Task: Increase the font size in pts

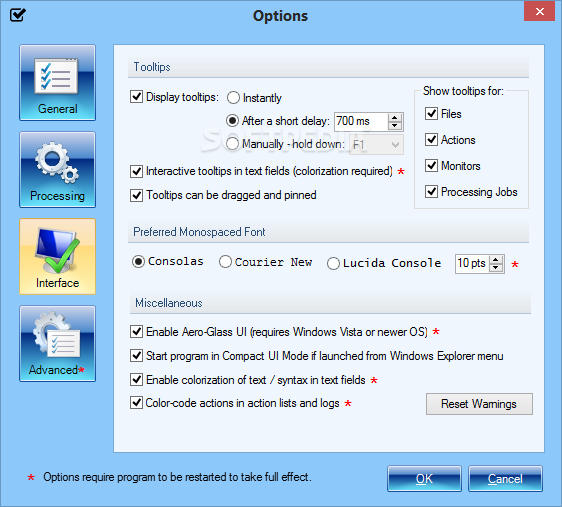Action: 496,260
